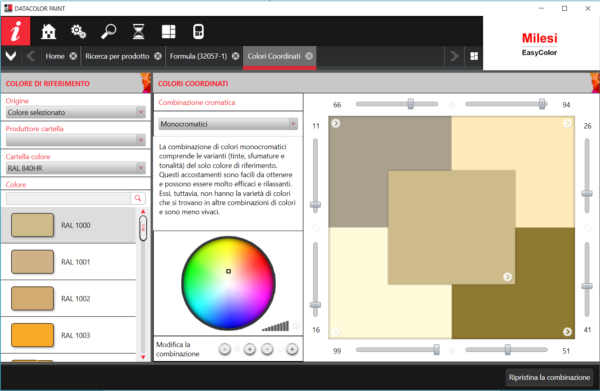Click the second plus button in Modifica la combinazione
Viewport: 600px width, 391px height.
292,349
